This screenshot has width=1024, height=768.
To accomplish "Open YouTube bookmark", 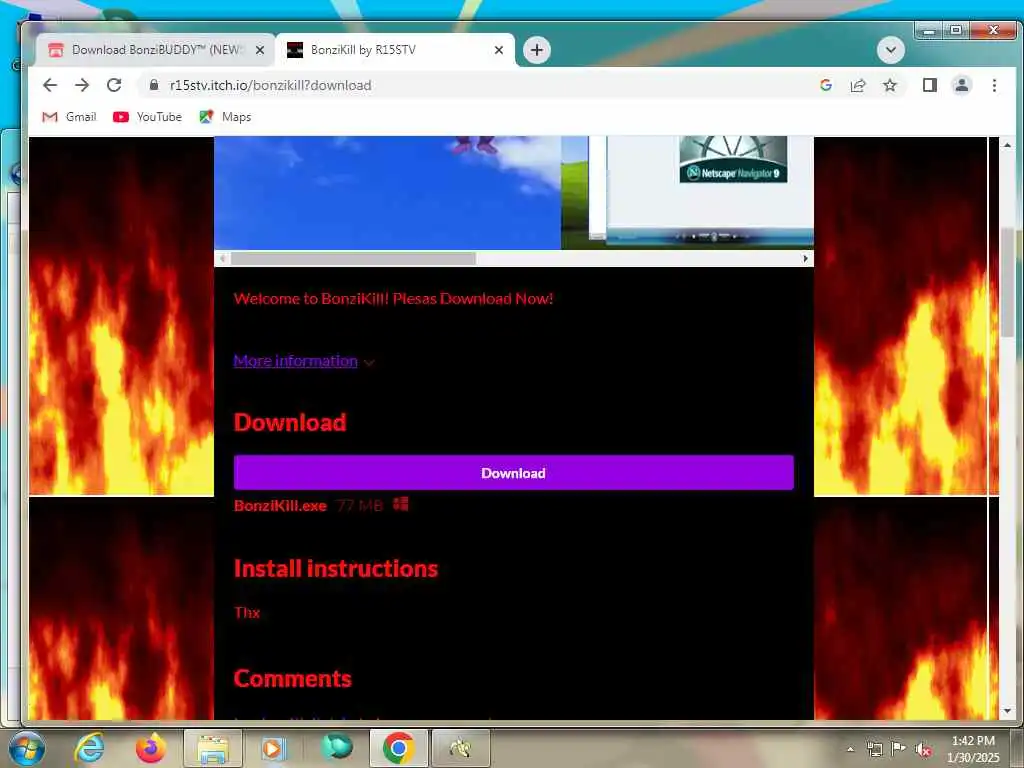I will tap(148, 117).
